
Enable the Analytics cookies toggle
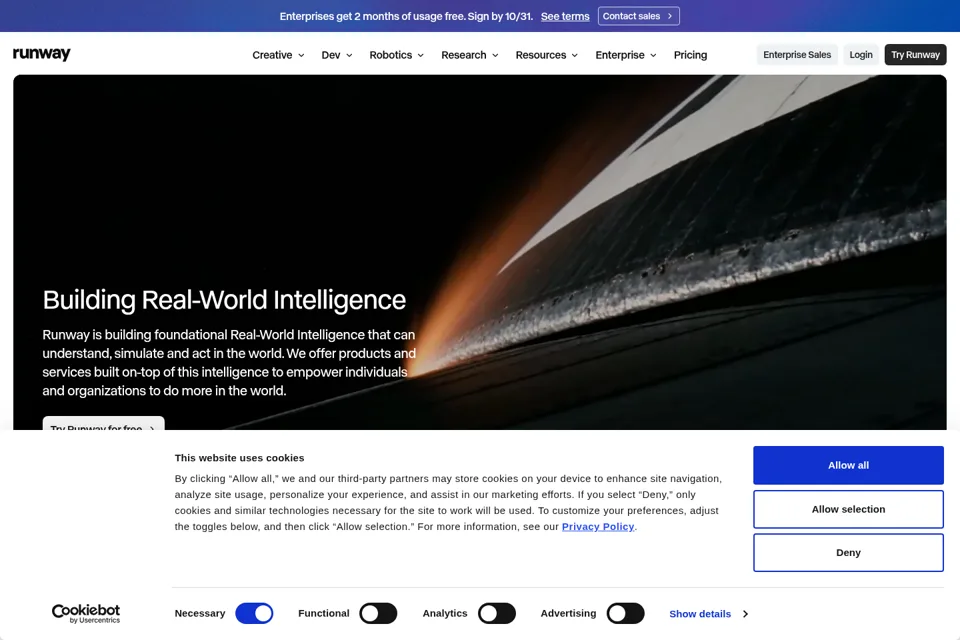497,613
